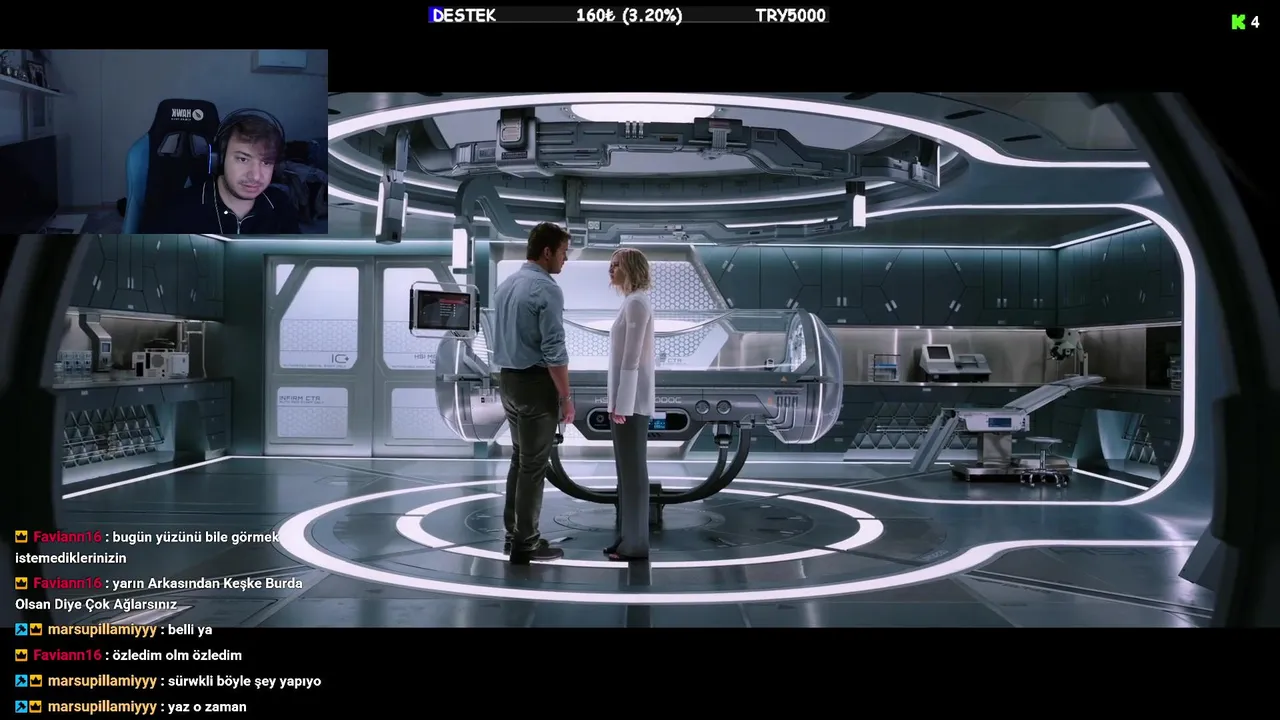Click crown badge beside 'yarın Arkasından' message
Image resolution: width=1280 pixels, height=720 pixels.
[x=22, y=583]
